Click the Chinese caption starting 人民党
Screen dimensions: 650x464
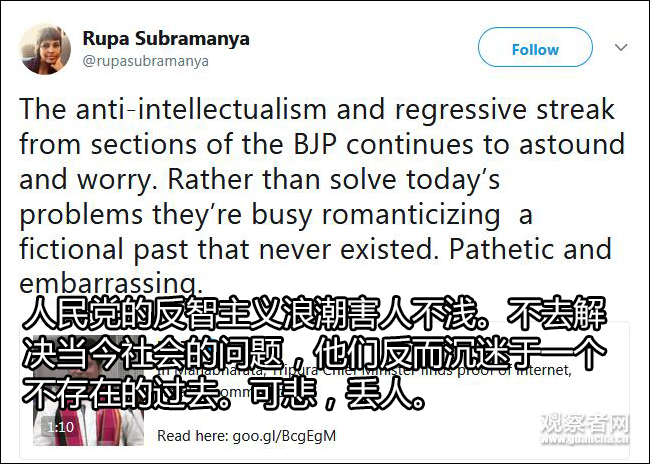(x=318, y=315)
